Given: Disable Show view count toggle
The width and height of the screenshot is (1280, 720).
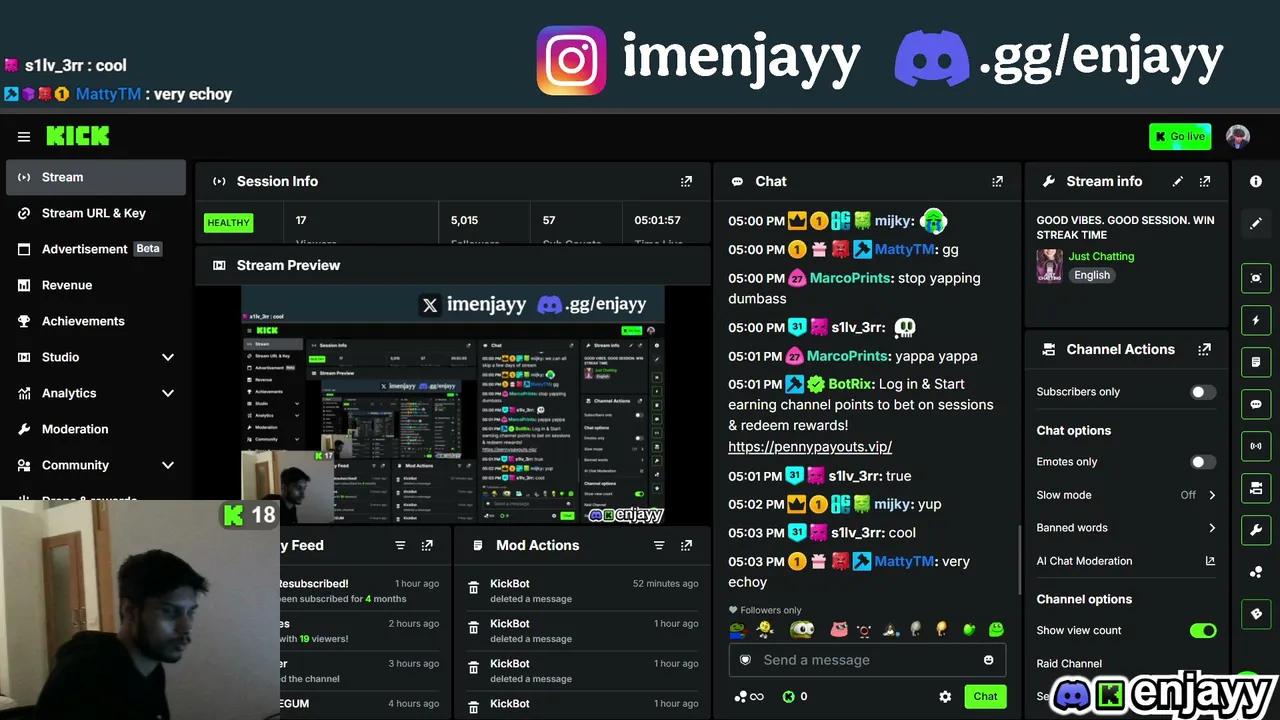Looking at the screenshot, I should click(x=1203, y=631).
